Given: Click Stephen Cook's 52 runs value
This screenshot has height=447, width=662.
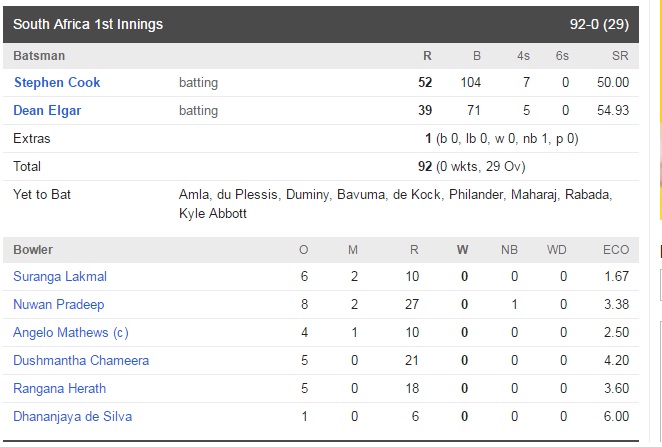Looking at the screenshot, I should point(425,82).
